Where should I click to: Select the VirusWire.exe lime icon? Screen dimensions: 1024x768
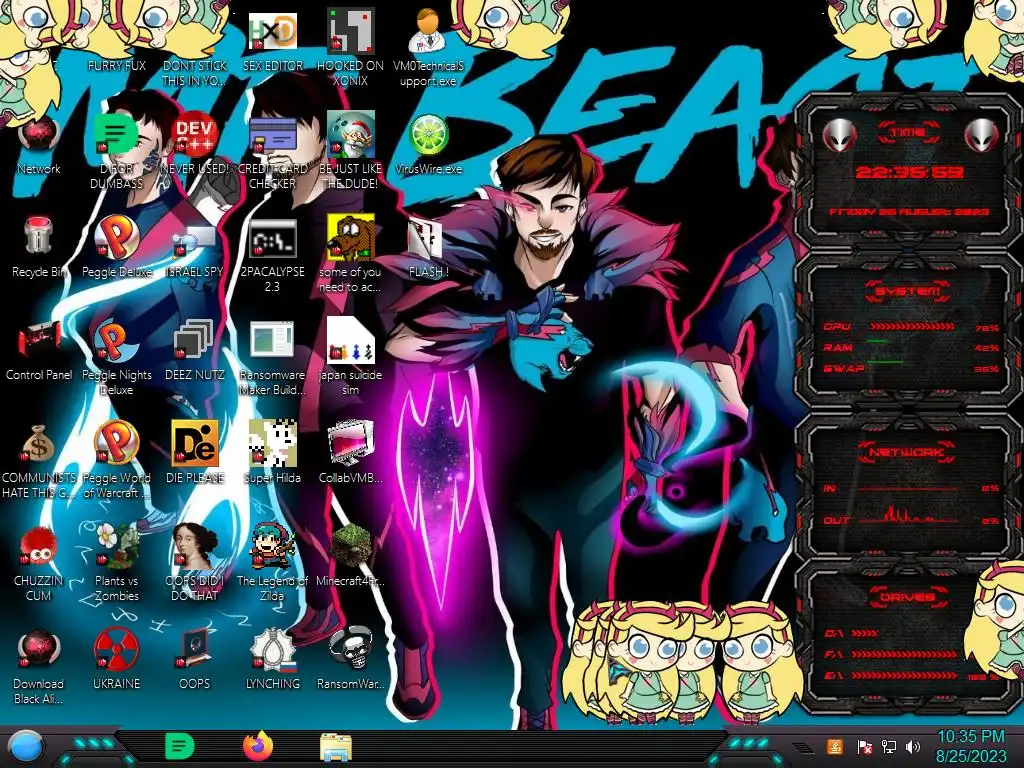click(x=428, y=145)
